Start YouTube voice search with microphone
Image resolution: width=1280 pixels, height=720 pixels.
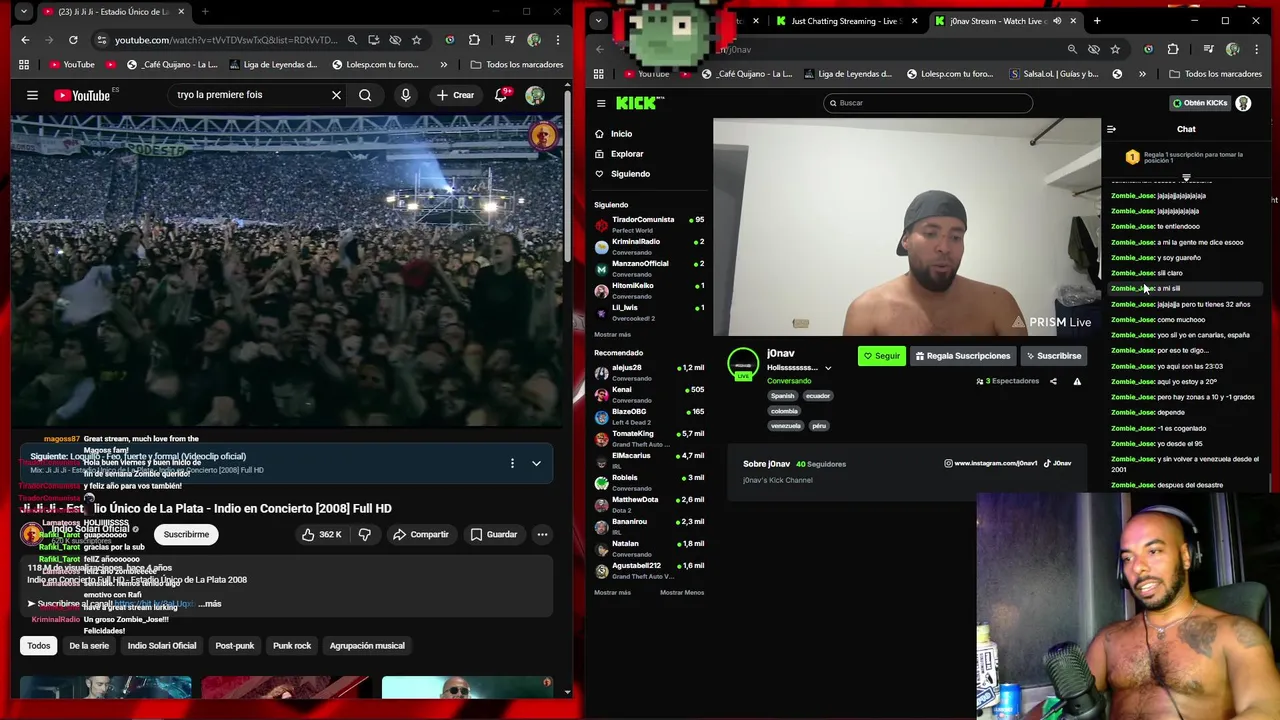[x=405, y=95]
